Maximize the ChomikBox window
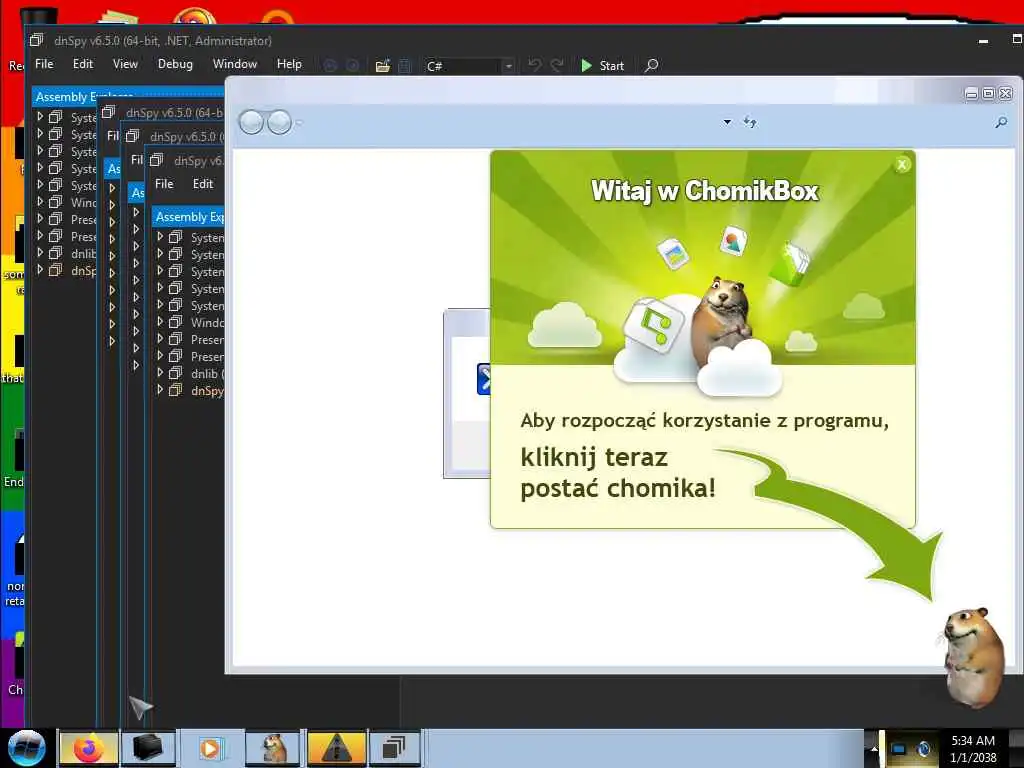The image size is (1024, 768). 988,94
